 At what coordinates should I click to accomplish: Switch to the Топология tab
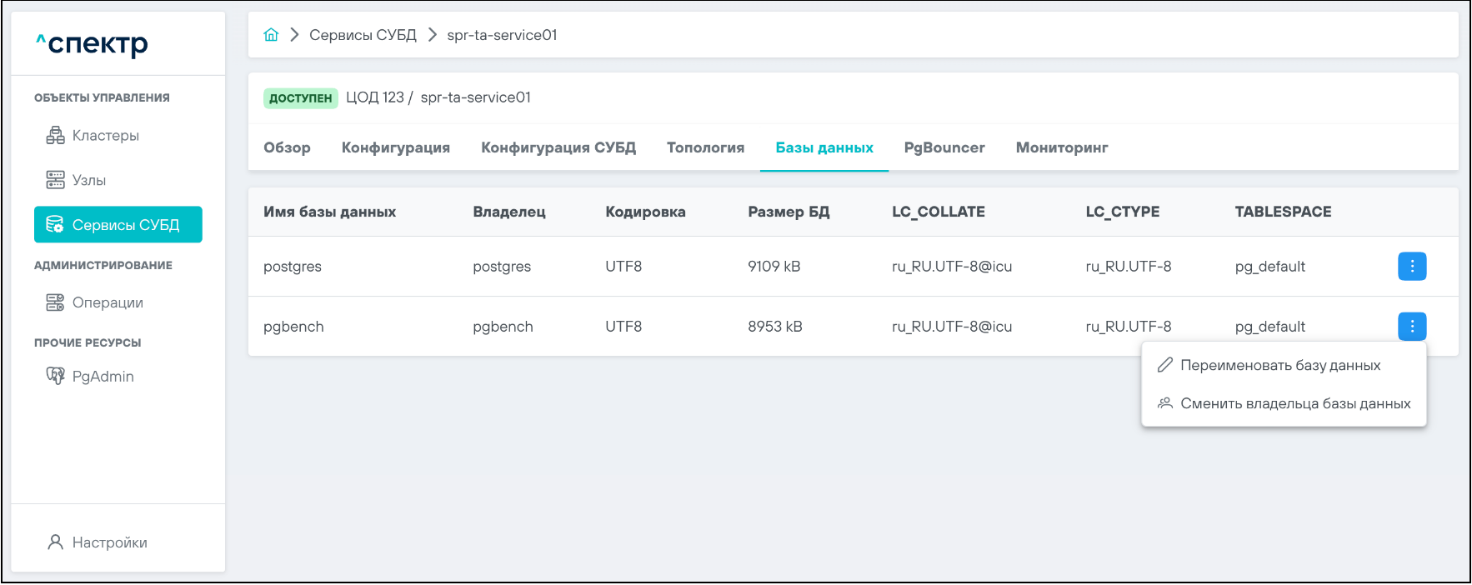(705, 147)
